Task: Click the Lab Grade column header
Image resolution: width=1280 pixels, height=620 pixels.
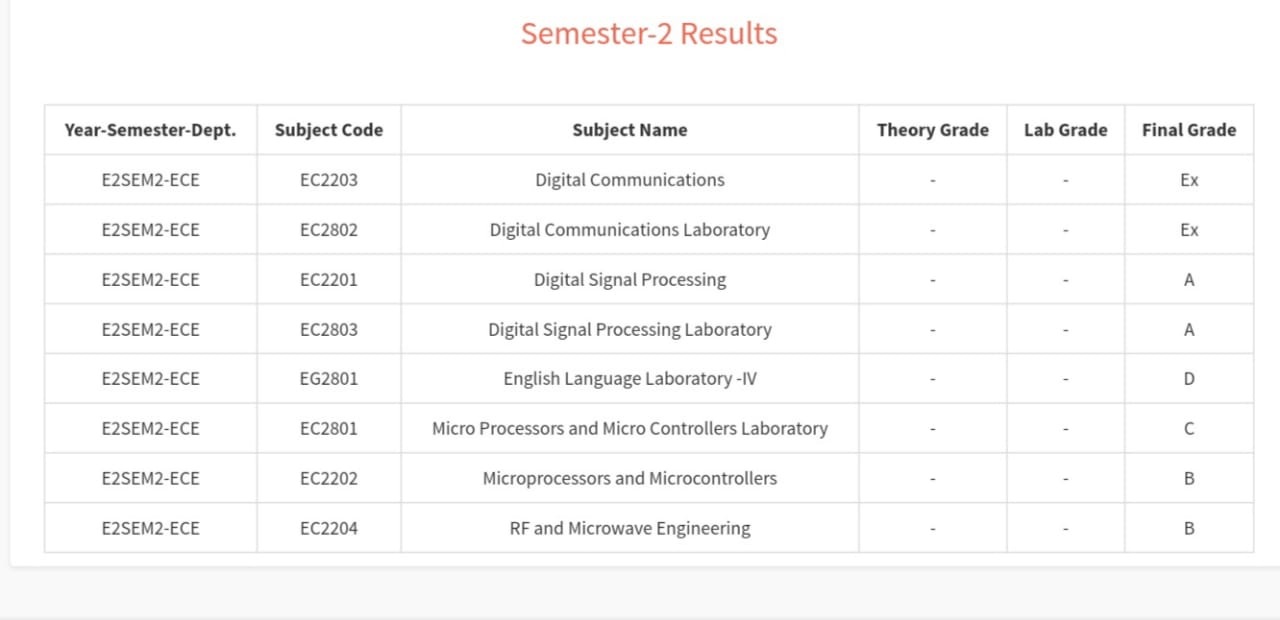Action: coord(1066,130)
